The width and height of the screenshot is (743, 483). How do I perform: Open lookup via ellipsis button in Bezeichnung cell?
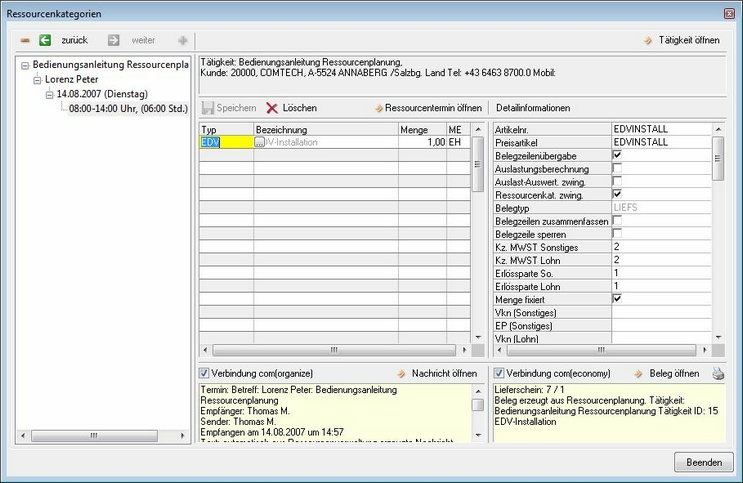tap(260, 143)
